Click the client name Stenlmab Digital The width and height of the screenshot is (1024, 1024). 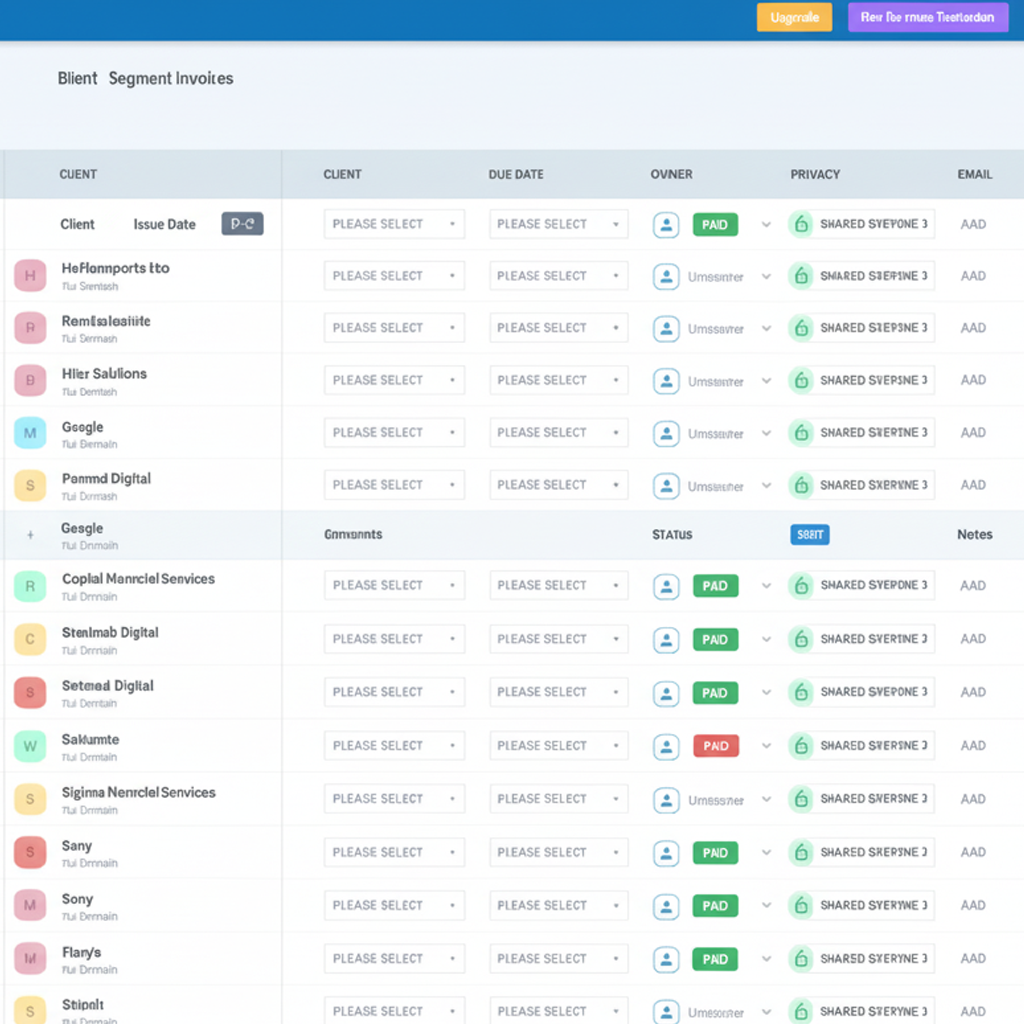[108, 632]
